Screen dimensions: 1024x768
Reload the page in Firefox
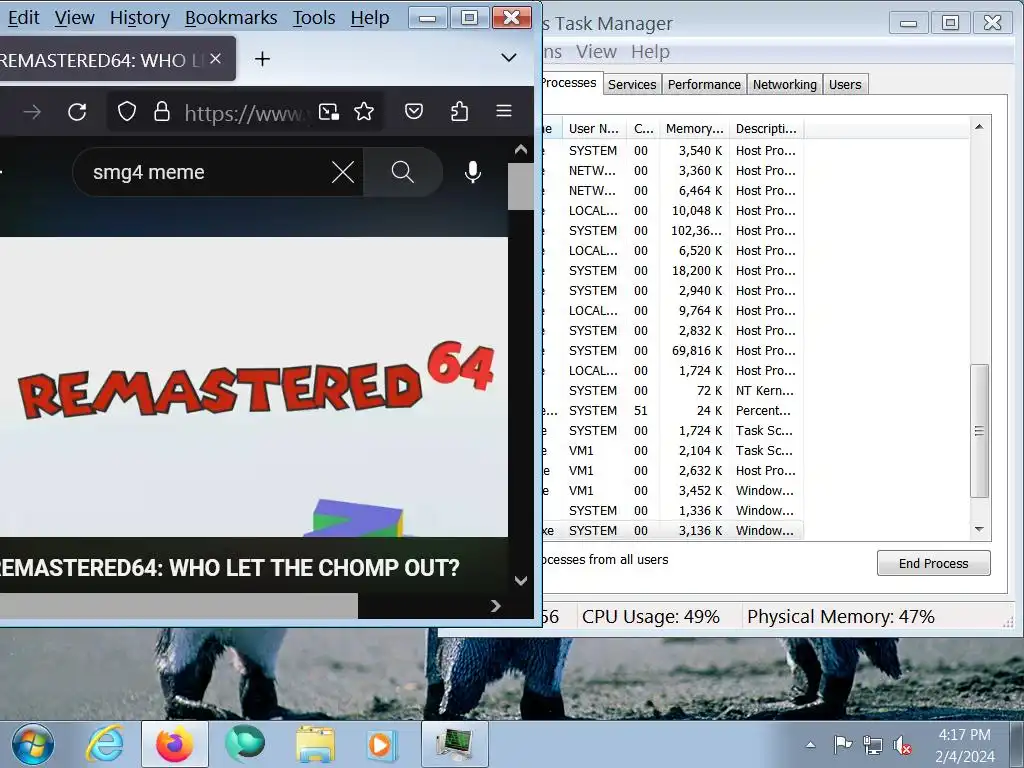click(77, 112)
